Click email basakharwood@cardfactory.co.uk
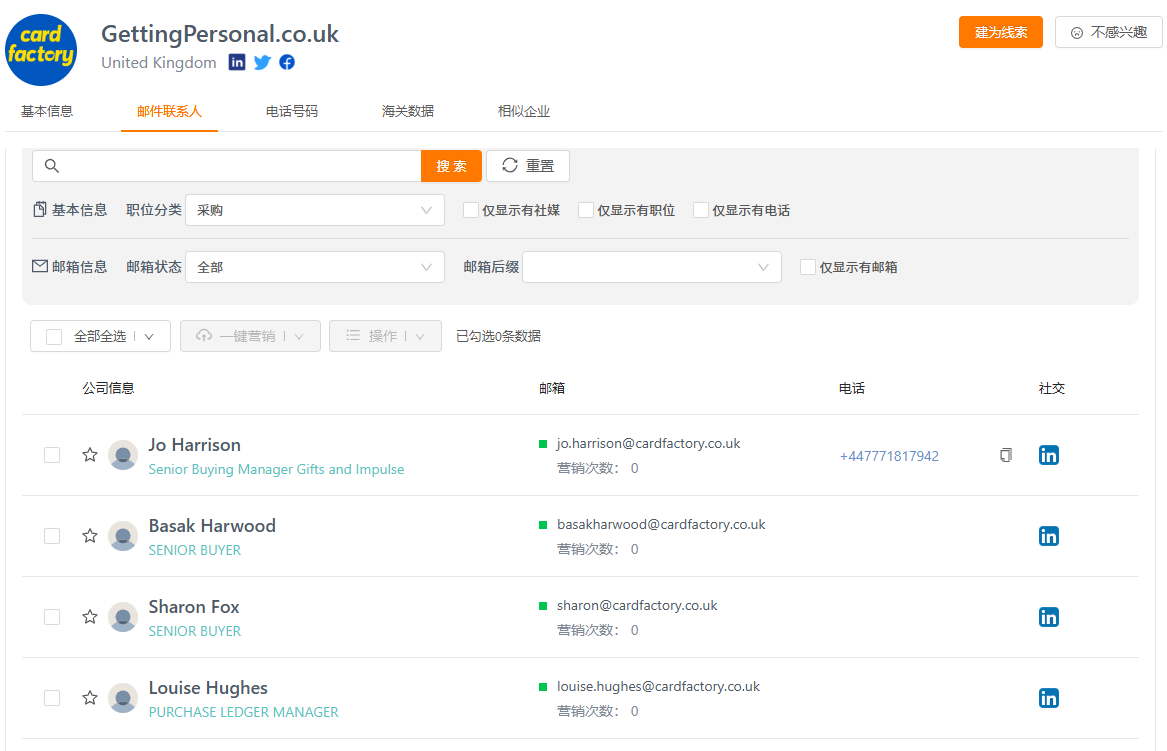The width and height of the screenshot is (1167, 751). (661, 525)
